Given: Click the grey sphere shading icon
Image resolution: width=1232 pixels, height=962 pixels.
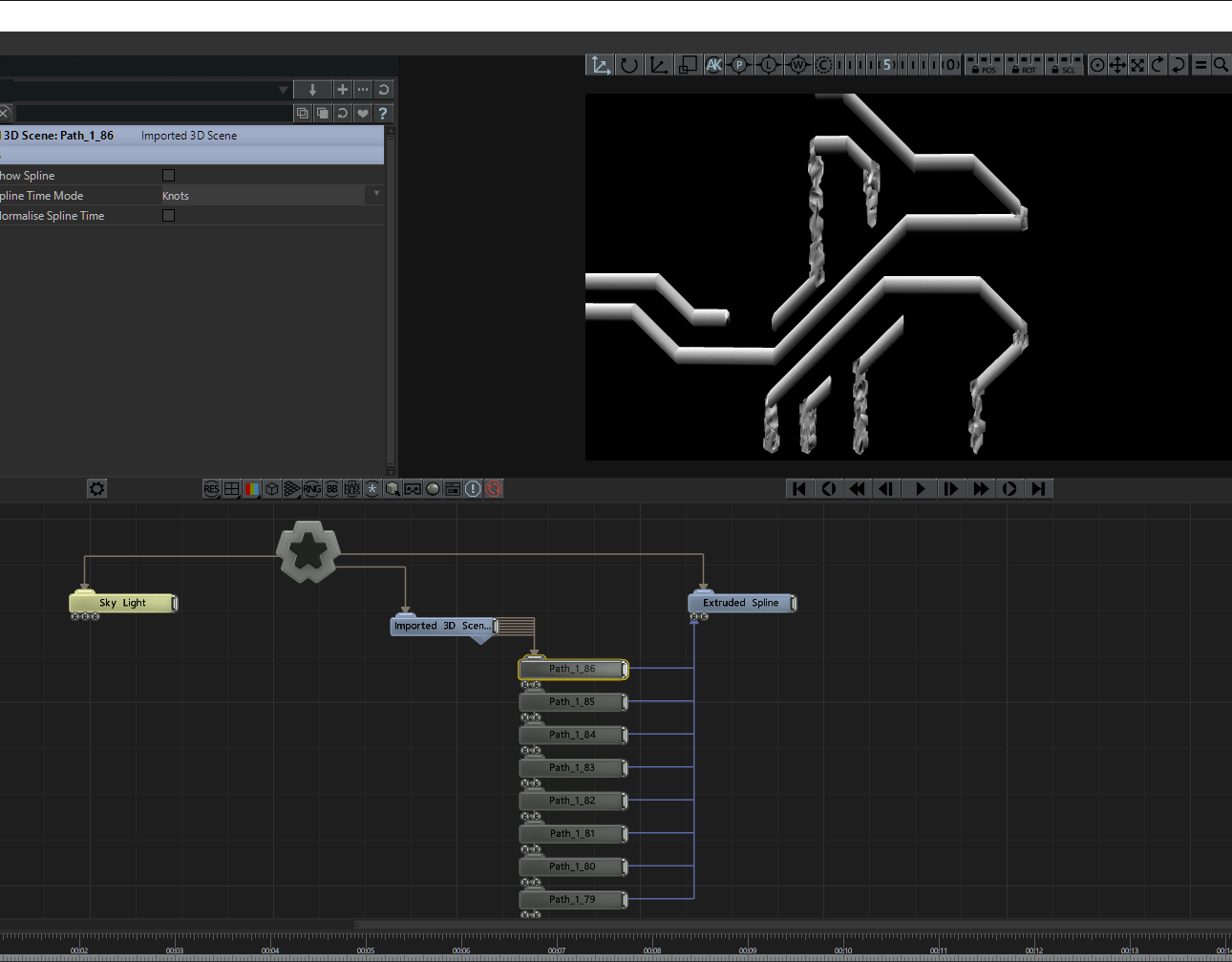Looking at the screenshot, I should [433, 489].
